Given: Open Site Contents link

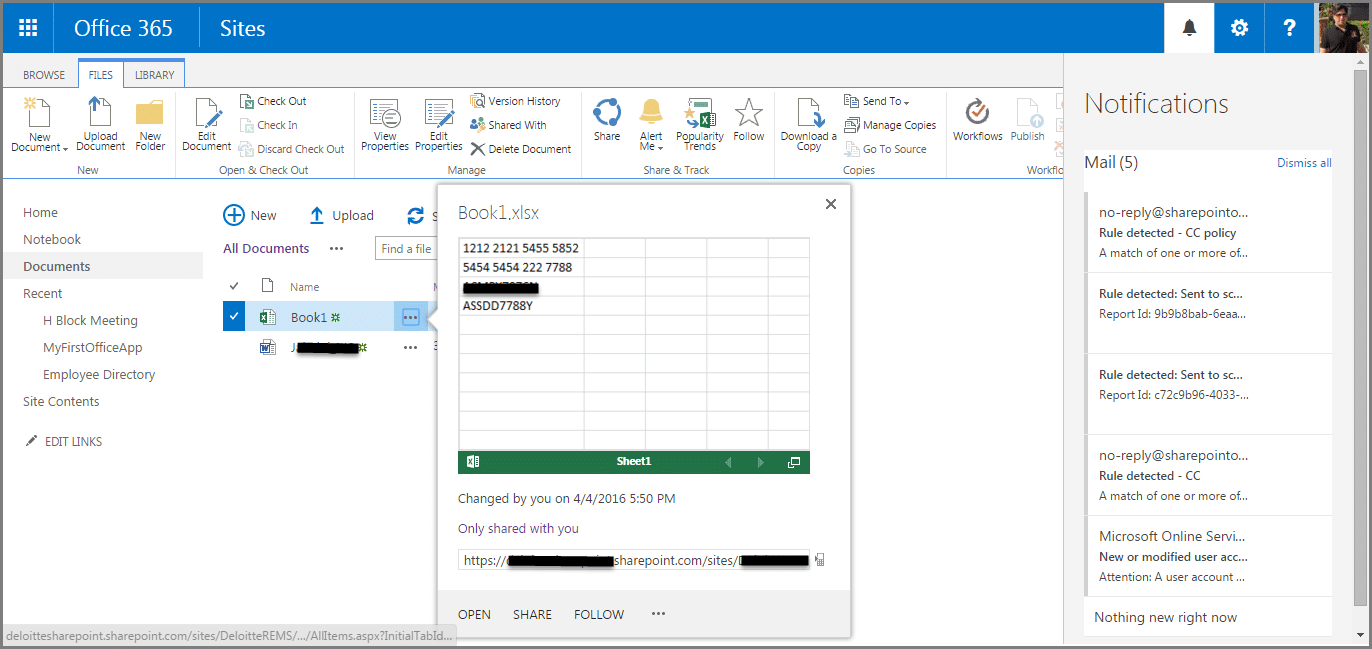Looking at the screenshot, I should [x=61, y=401].
